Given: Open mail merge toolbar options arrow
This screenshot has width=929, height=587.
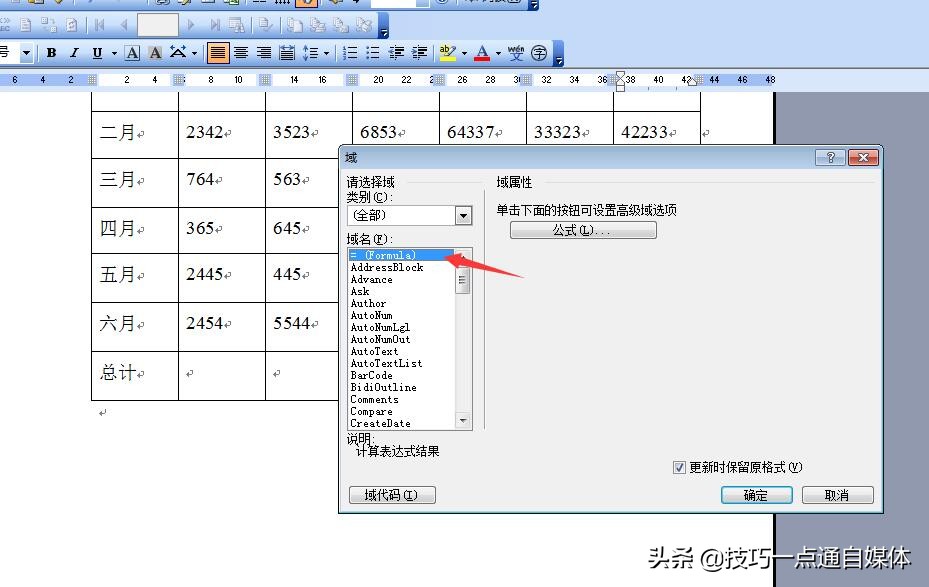Looking at the screenshot, I should pos(383,26).
